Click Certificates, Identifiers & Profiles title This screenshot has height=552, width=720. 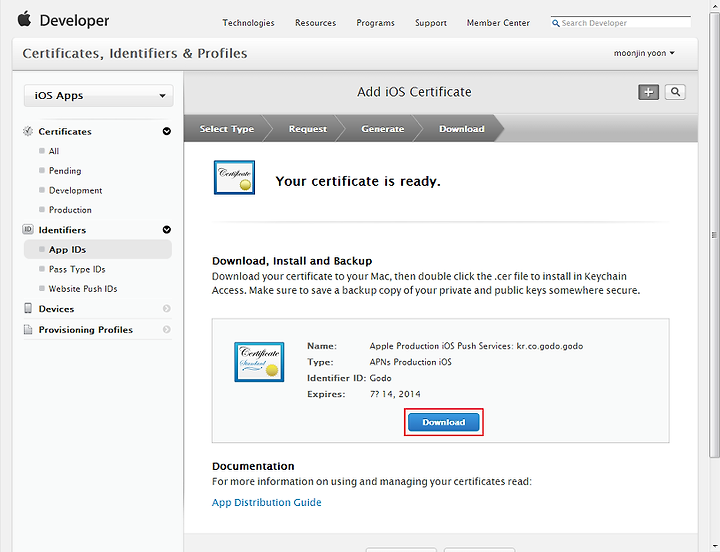(x=135, y=53)
